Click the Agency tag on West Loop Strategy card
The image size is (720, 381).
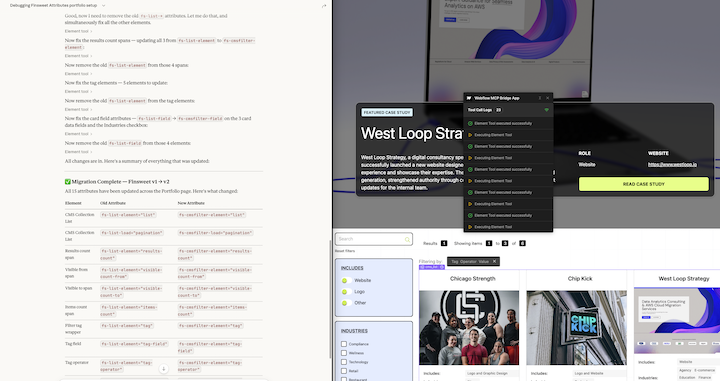[685, 370]
